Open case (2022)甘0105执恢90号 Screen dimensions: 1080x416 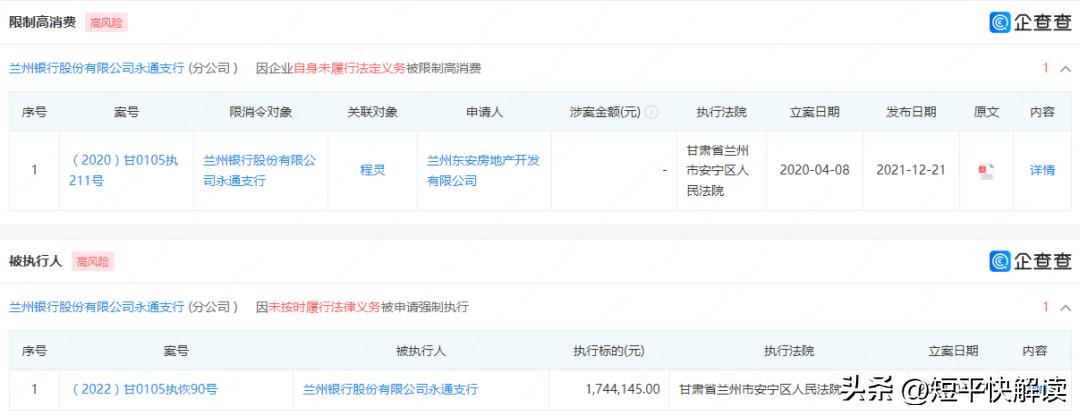pos(143,390)
